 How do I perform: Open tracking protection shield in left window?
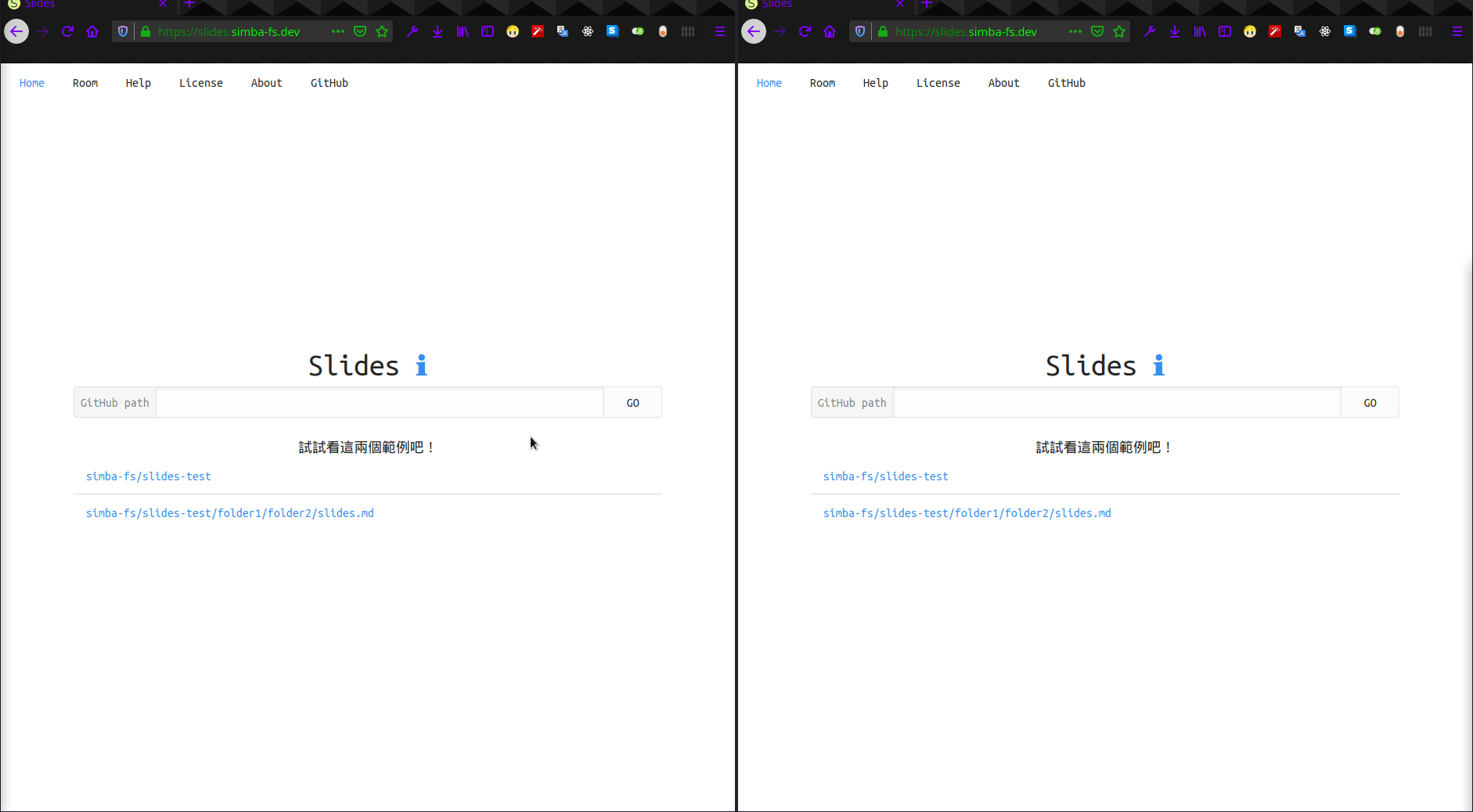click(x=123, y=31)
